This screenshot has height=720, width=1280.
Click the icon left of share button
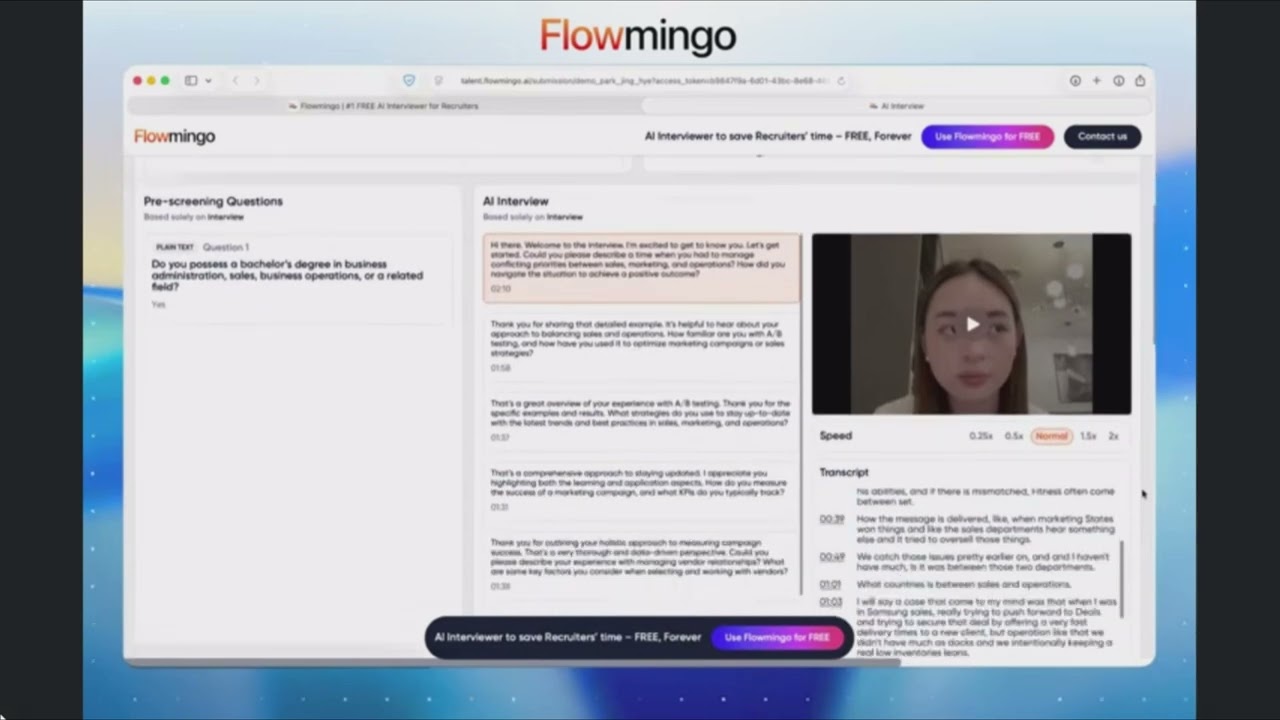pyautogui.click(x=1119, y=81)
